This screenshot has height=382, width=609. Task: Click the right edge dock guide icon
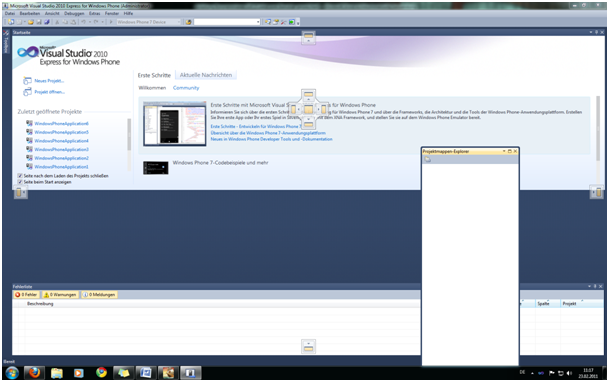click(597, 192)
